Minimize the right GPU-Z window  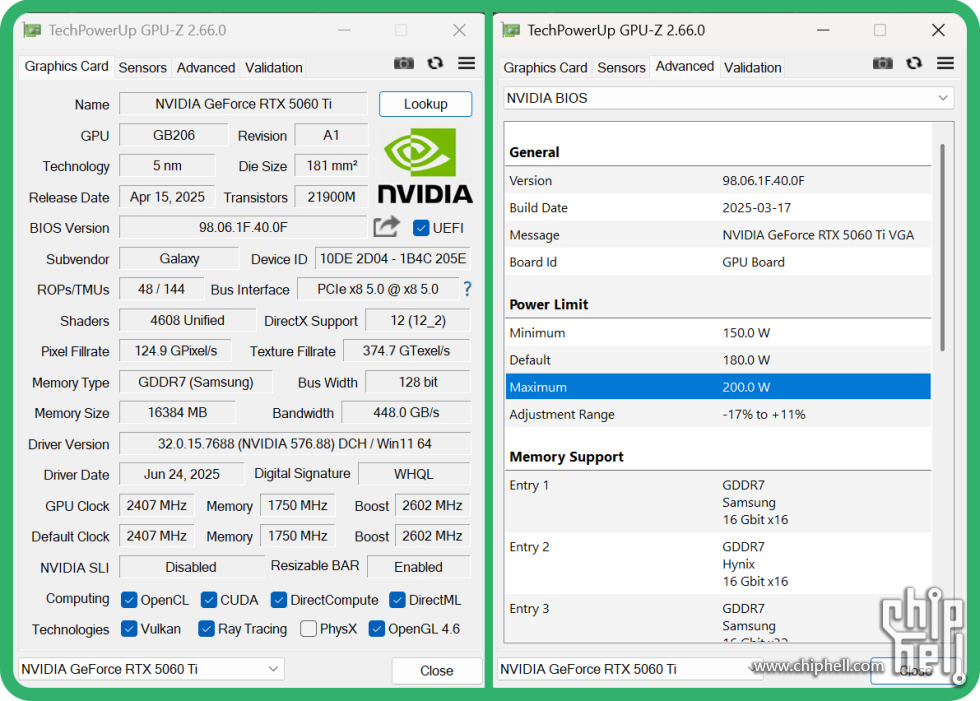(823, 30)
